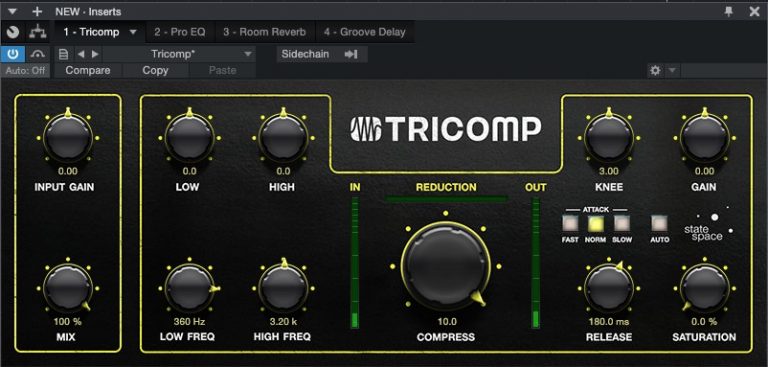Viewport: 768px width, 367px height.
Task: Select the FAST attack button
Action: (570, 223)
